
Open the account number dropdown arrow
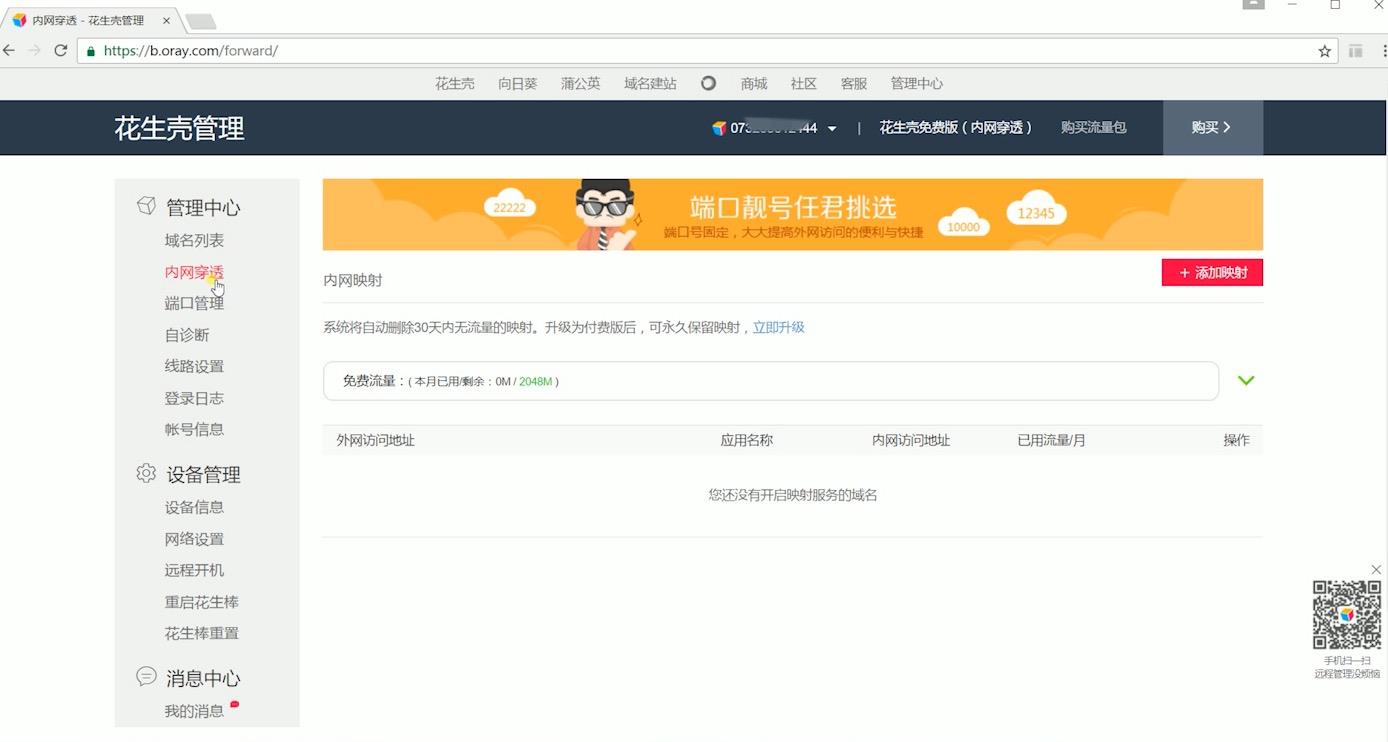832,129
